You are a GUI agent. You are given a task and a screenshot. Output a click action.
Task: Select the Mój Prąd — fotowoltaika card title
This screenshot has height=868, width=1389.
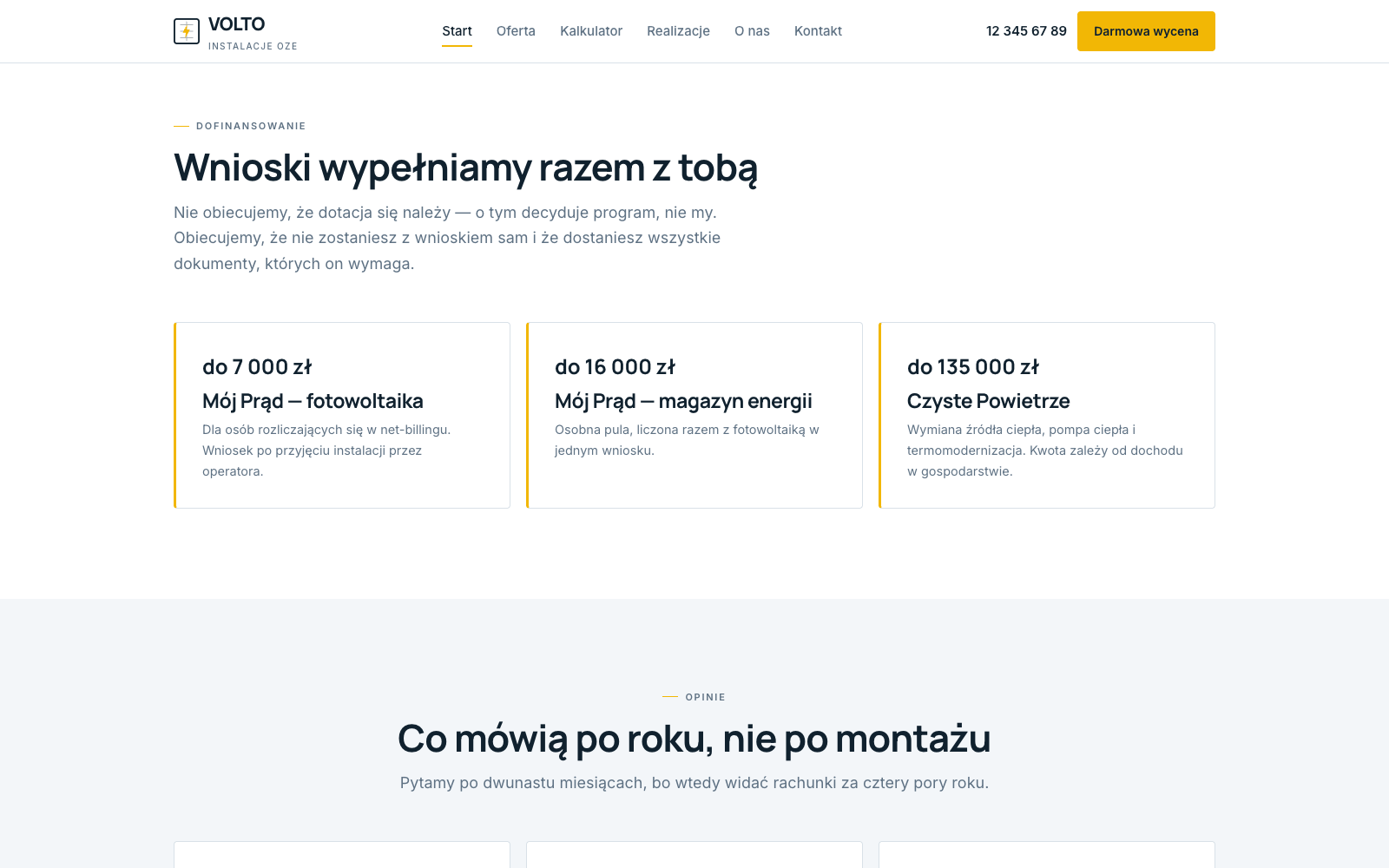tap(313, 401)
